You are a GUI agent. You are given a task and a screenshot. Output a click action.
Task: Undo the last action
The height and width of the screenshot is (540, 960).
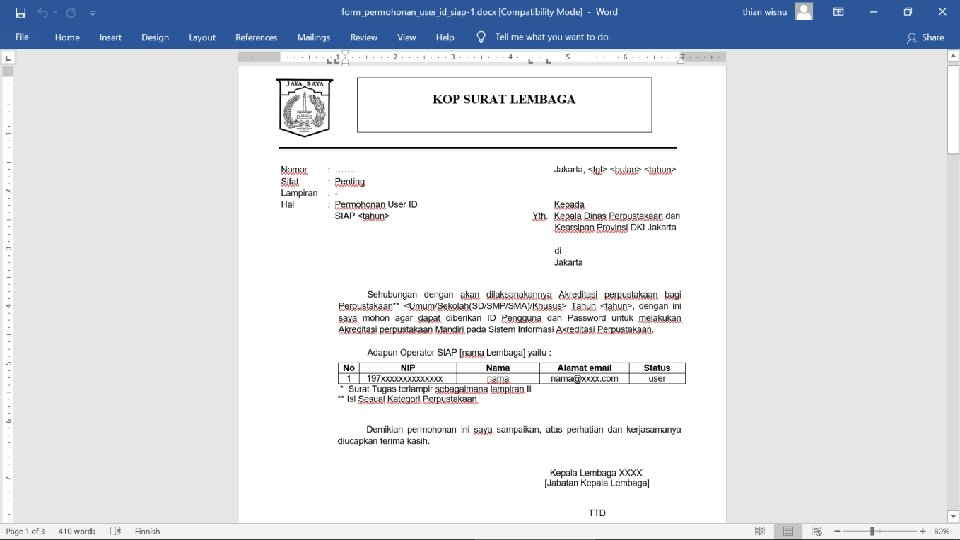click(42, 12)
